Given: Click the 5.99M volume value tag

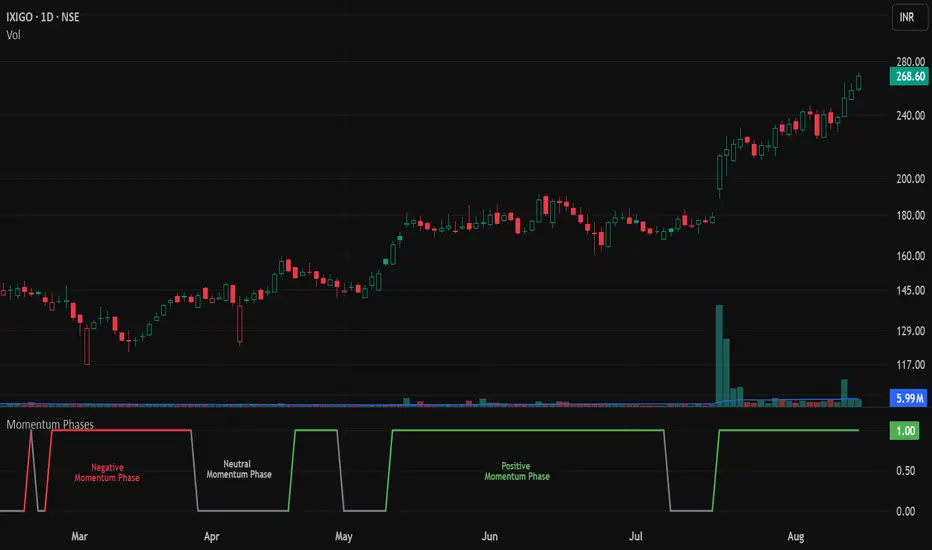Looking at the screenshot, I should [x=909, y=398].
